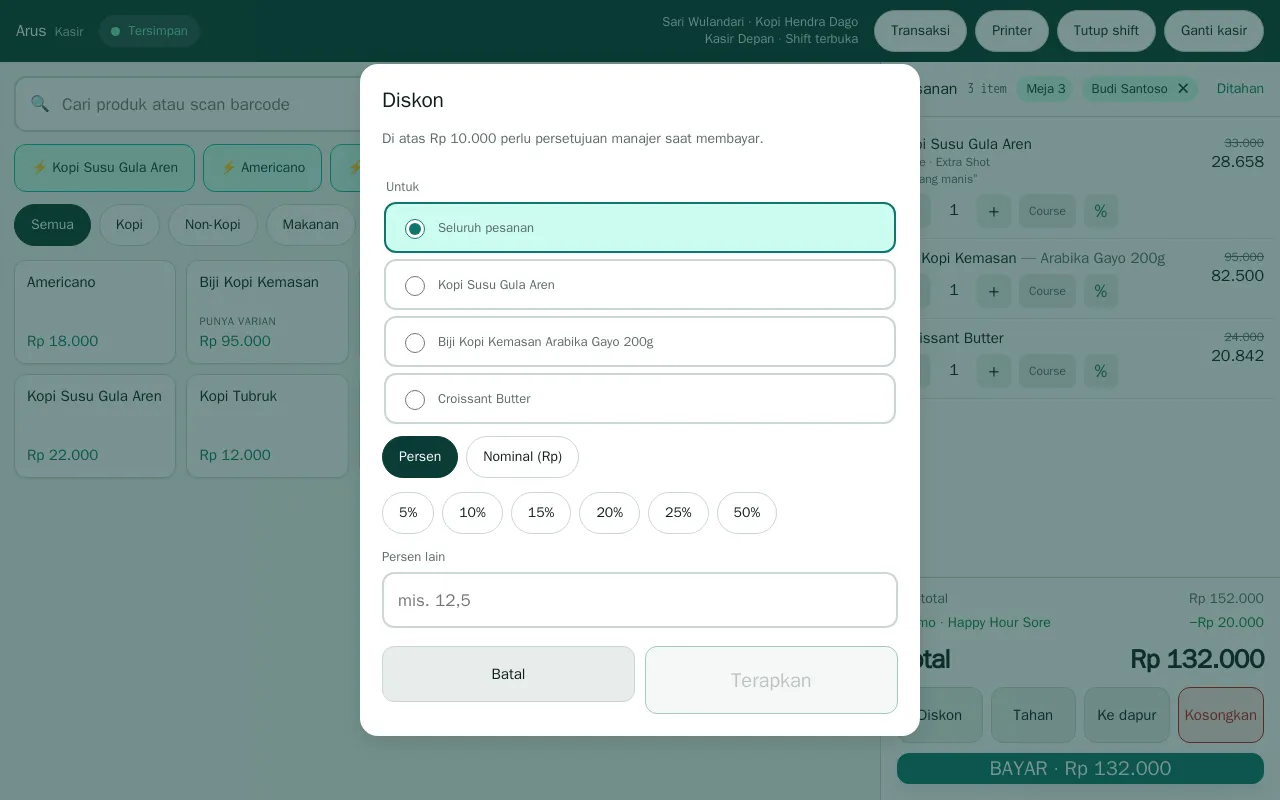Viewport: 1280px width, 800px height.
Task: Add Kopi Susu Gula Aren quick shortcut
Action: point(104,168)
